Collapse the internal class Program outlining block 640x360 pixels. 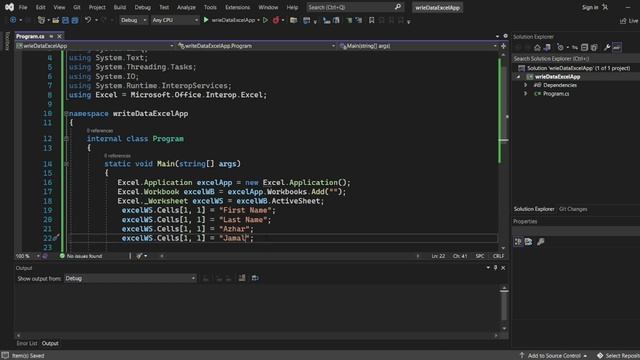tap(66, 139)
